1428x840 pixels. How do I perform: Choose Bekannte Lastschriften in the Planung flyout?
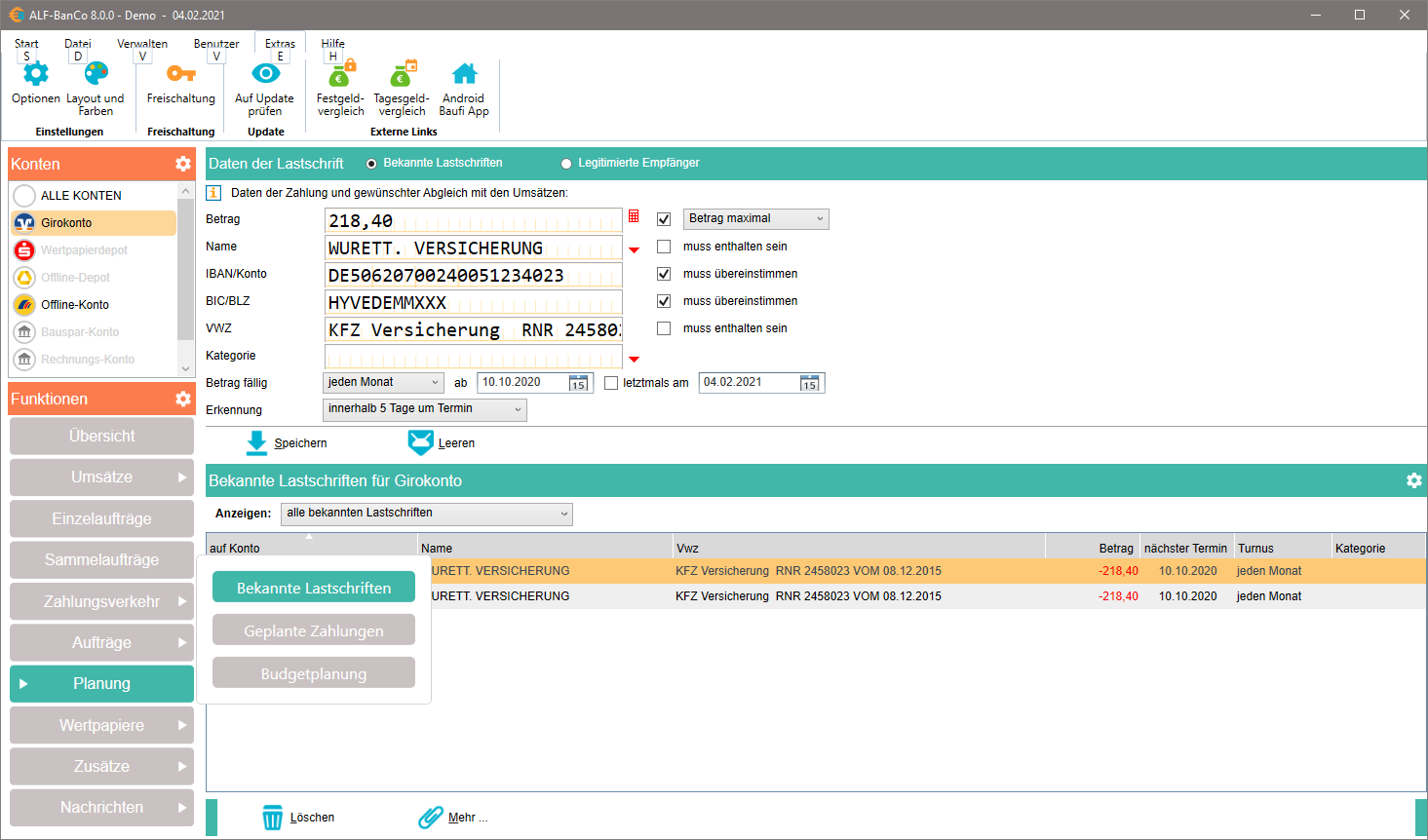coord(314,588)
